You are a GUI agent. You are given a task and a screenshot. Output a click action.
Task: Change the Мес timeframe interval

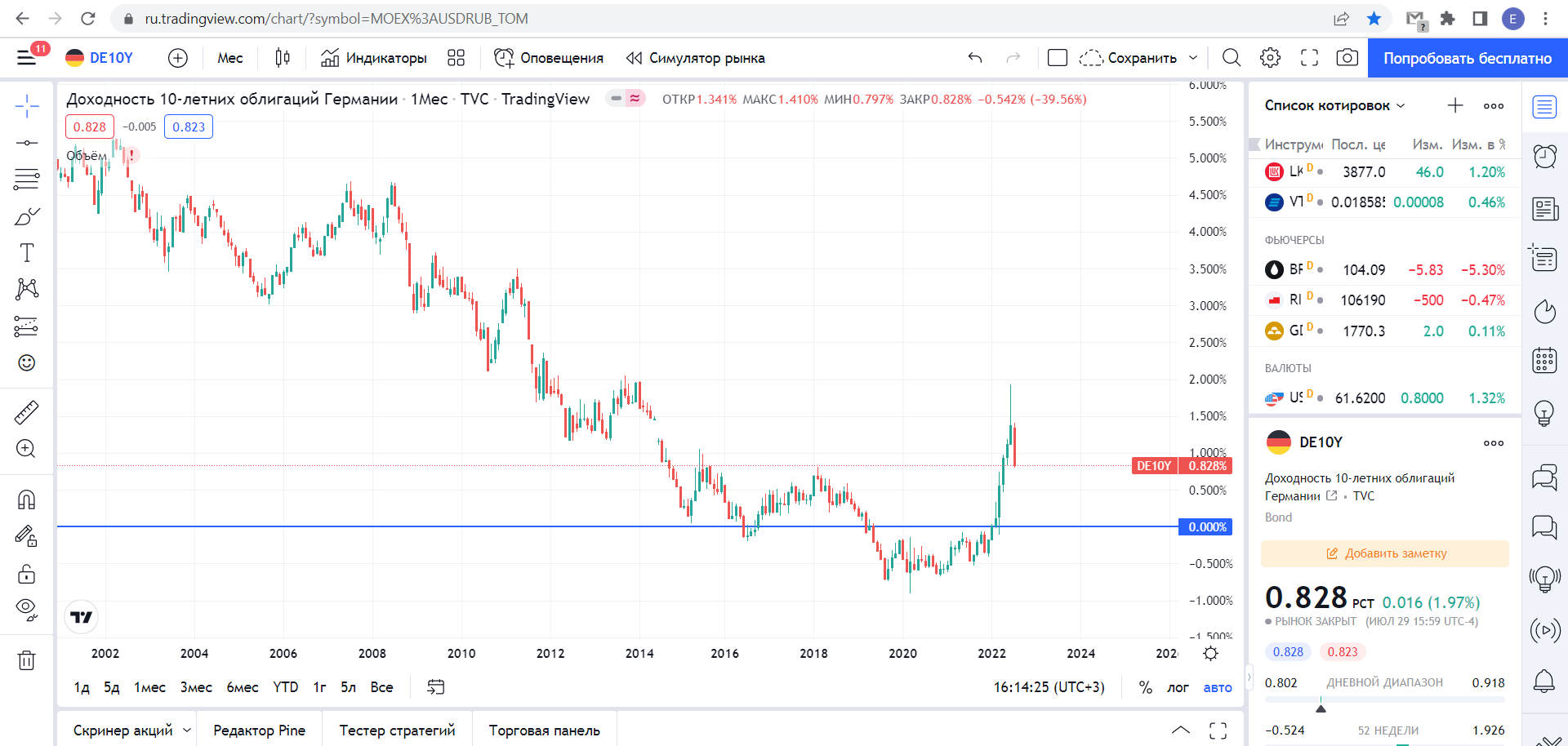(x=230, y=58)
